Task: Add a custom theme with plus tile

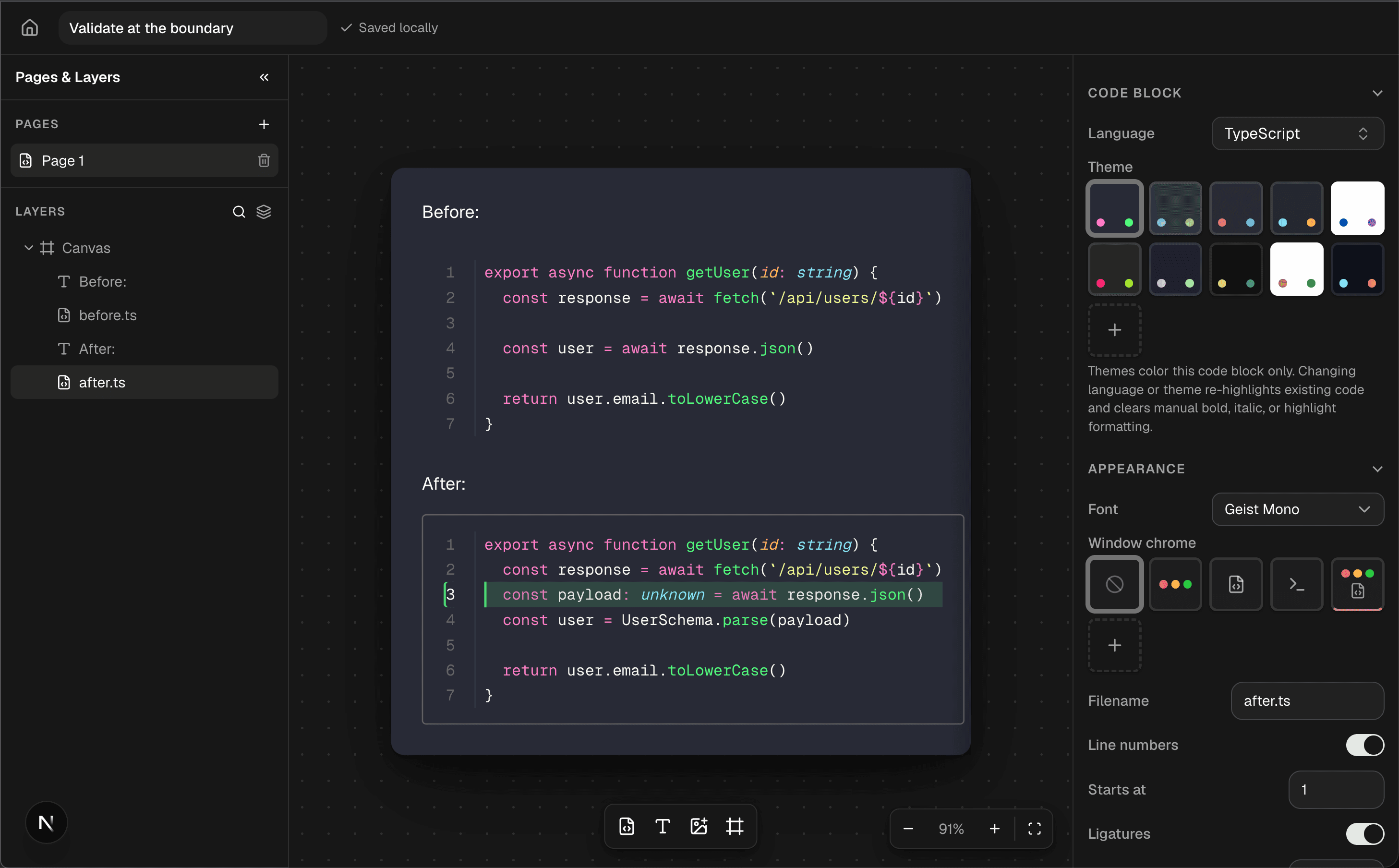Action: 1114,329
